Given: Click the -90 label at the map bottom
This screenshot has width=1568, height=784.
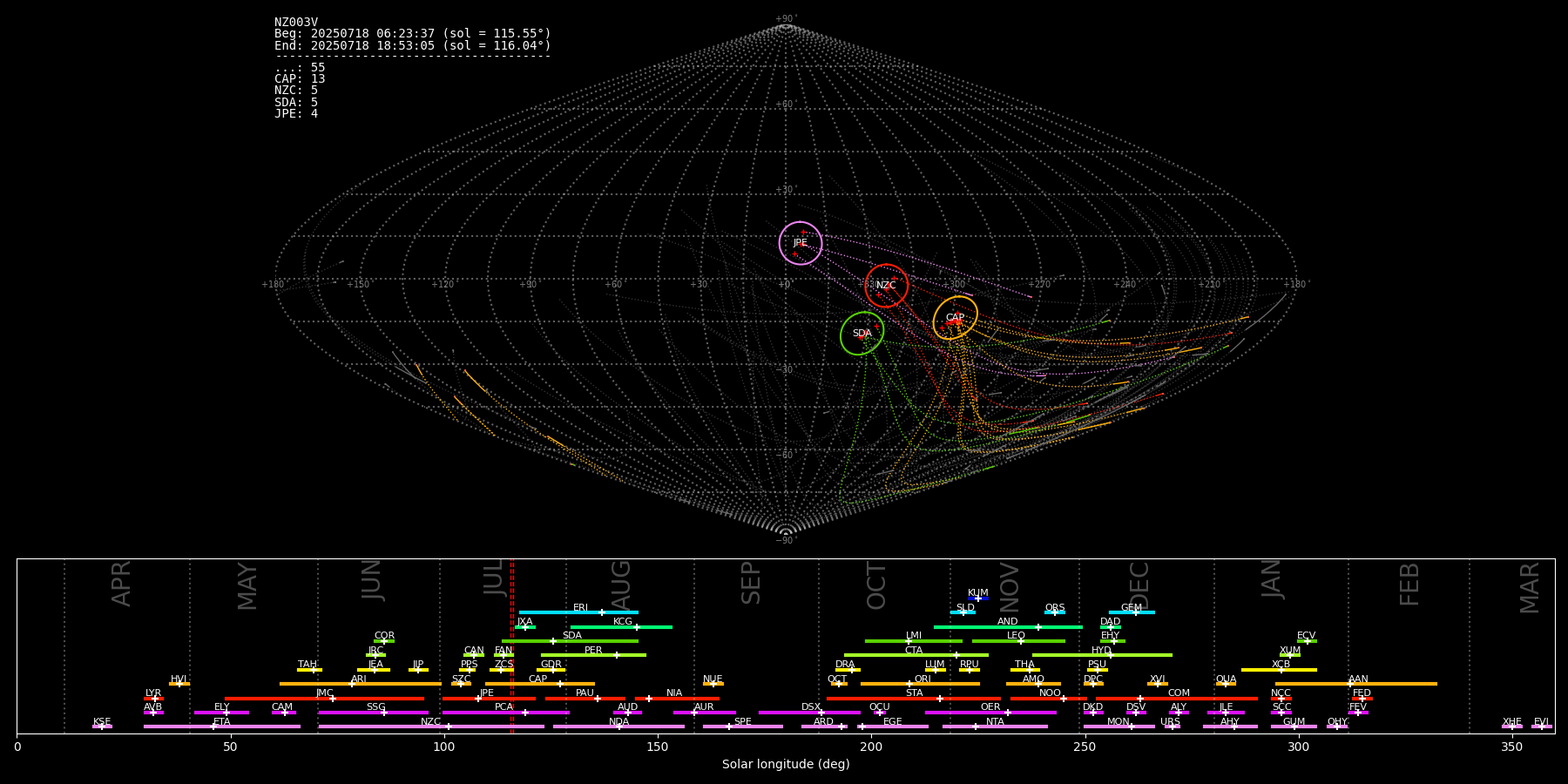Looking at the screenshot, I should point(785,540).
